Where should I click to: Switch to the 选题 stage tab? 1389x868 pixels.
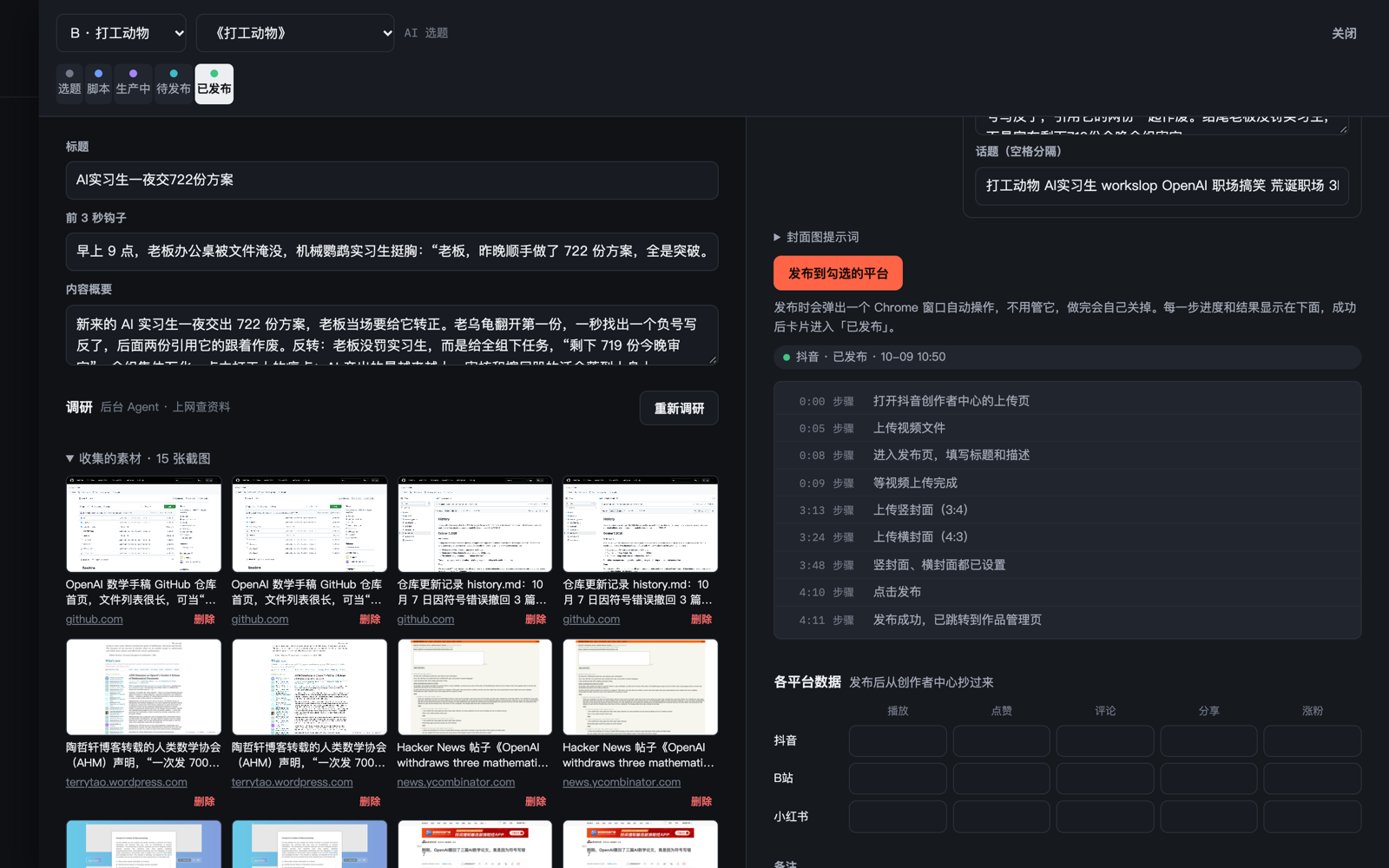tap(69, 83)
